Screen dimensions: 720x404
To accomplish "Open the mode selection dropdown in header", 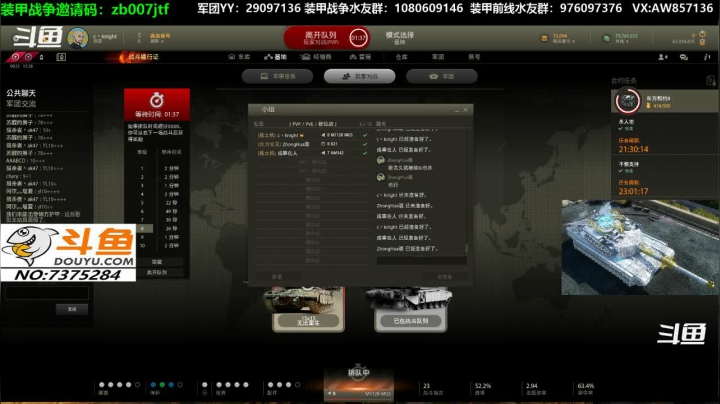I will 400,38.
